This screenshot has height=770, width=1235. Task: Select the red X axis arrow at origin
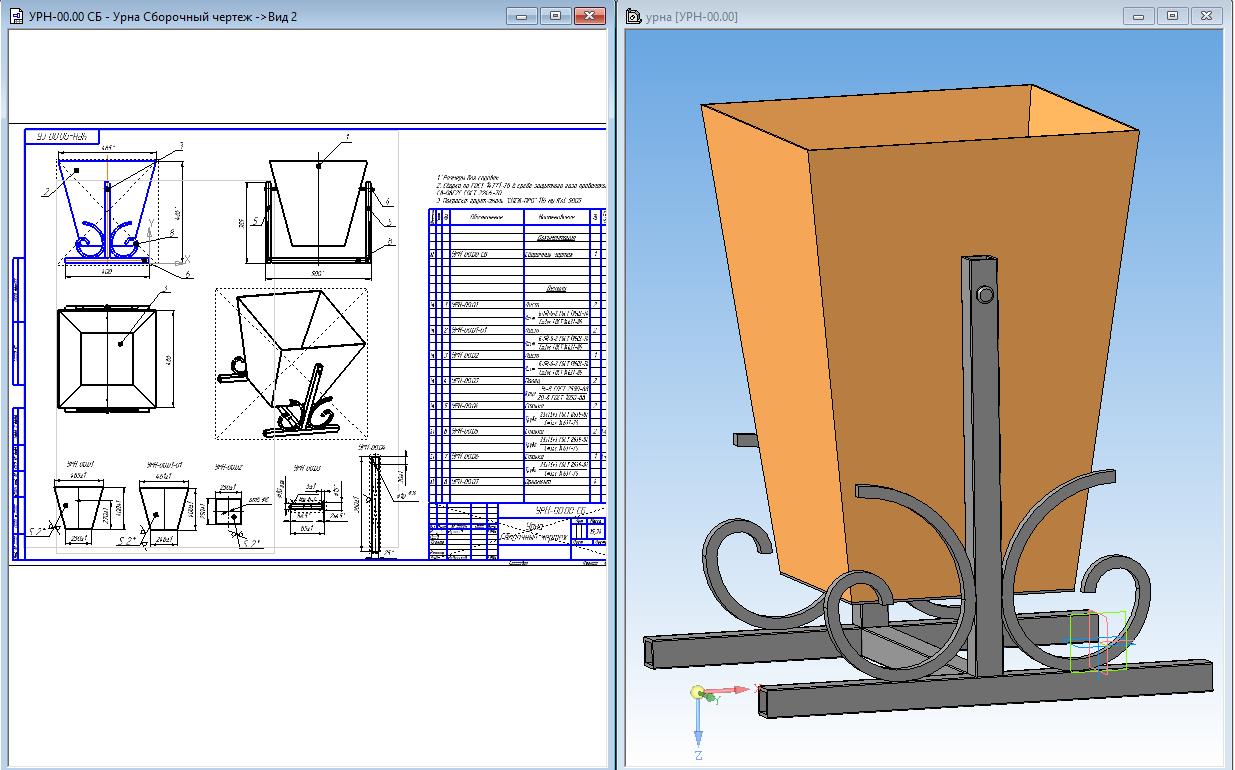coord(735,690)
